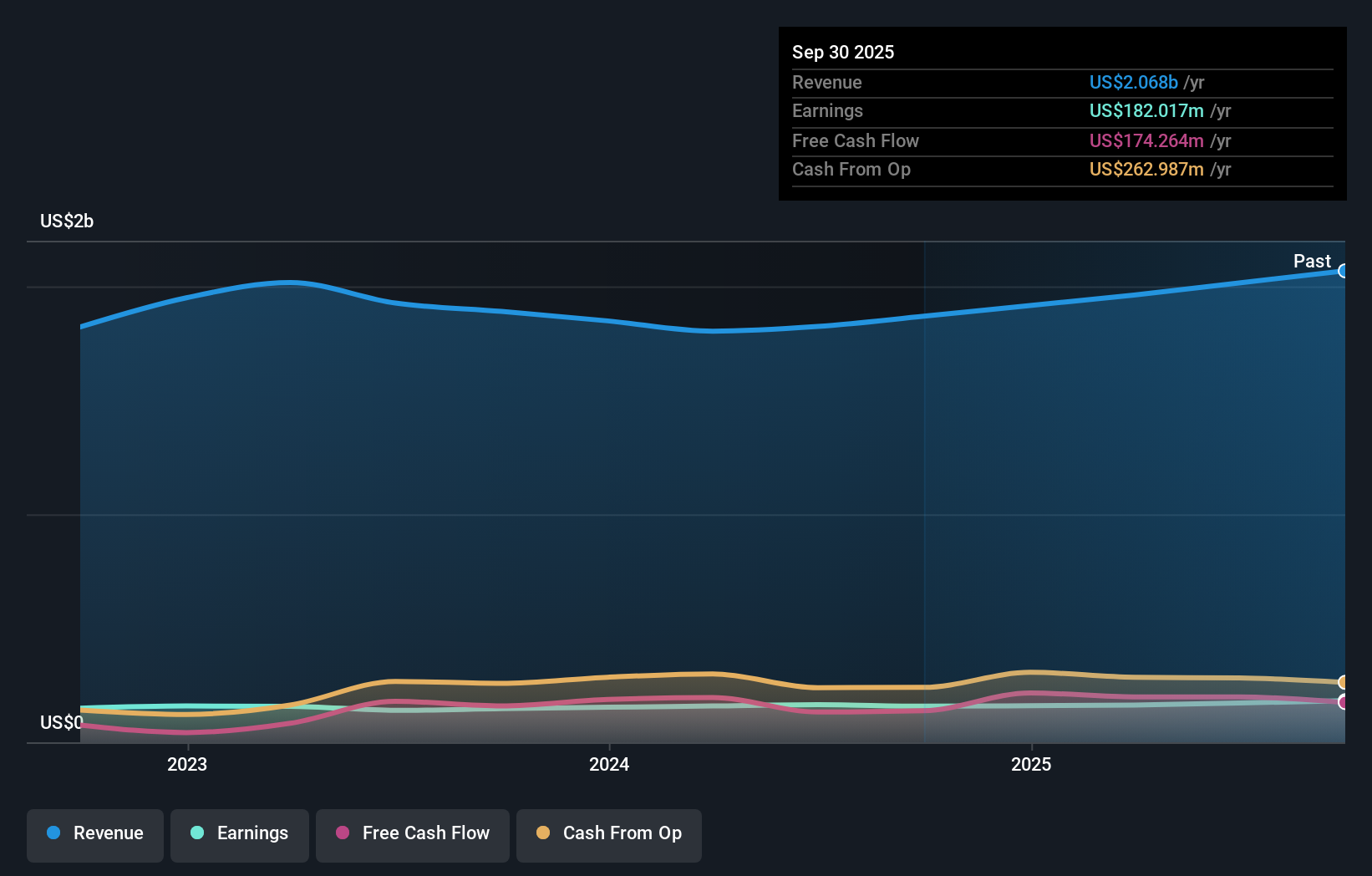This screenshot has height=876, width=1372.
Task: Toggle the Cash From Op series visibility
Action: (608, 833)
